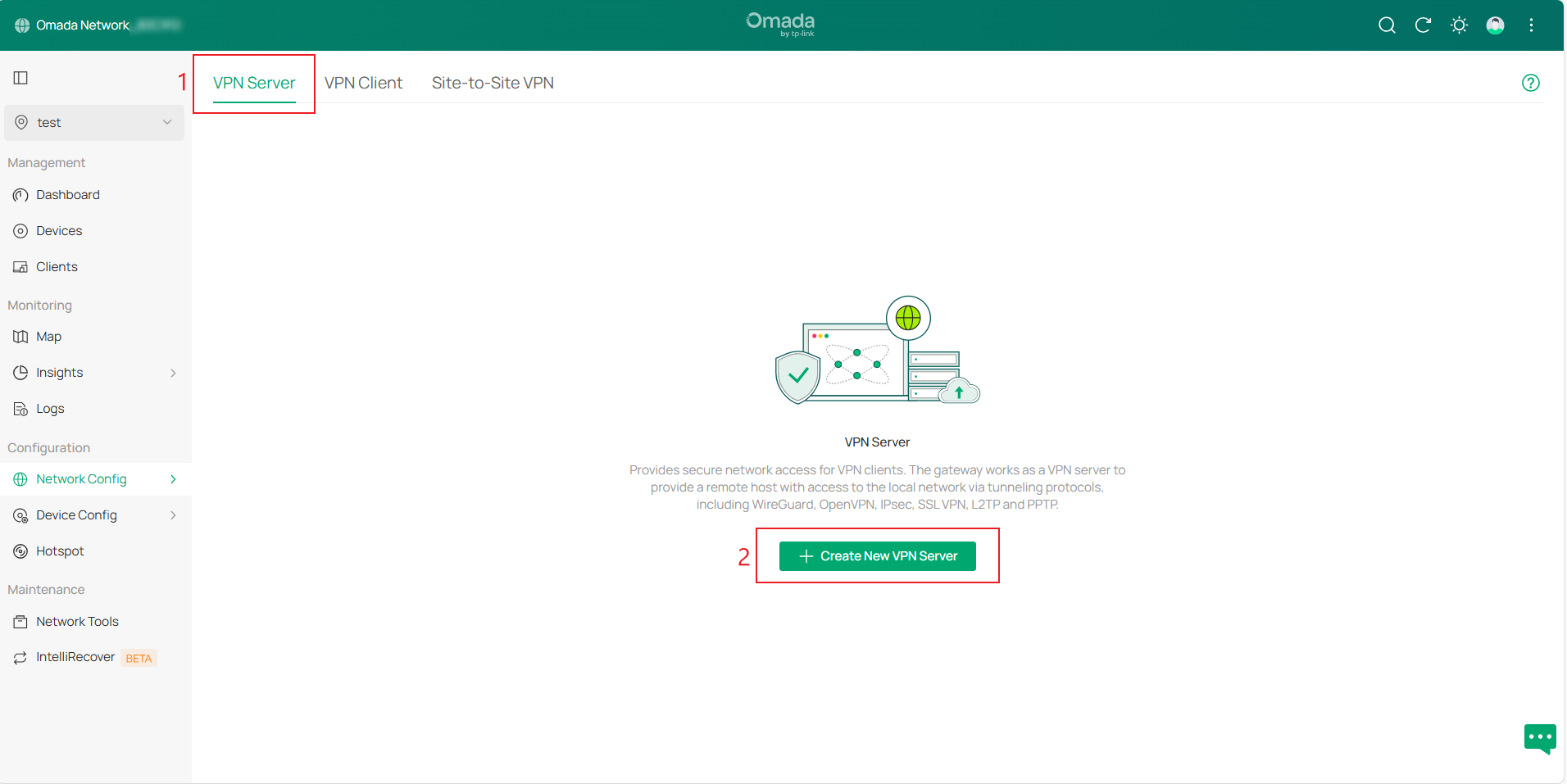Screen dimensions: 1567x784
Task: Click the sidebar collapse icon
Action: pyautogui.click(x=19, y=78)
